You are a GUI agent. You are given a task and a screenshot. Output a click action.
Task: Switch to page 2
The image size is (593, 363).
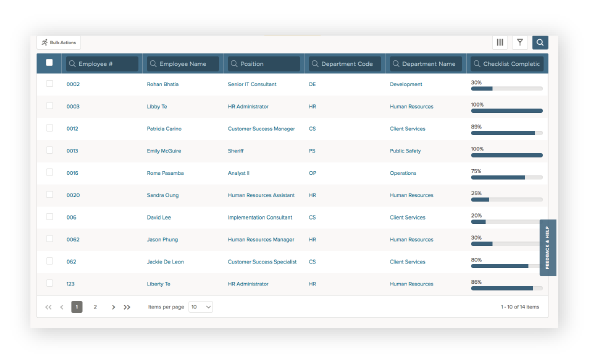[x=95, y=307]
